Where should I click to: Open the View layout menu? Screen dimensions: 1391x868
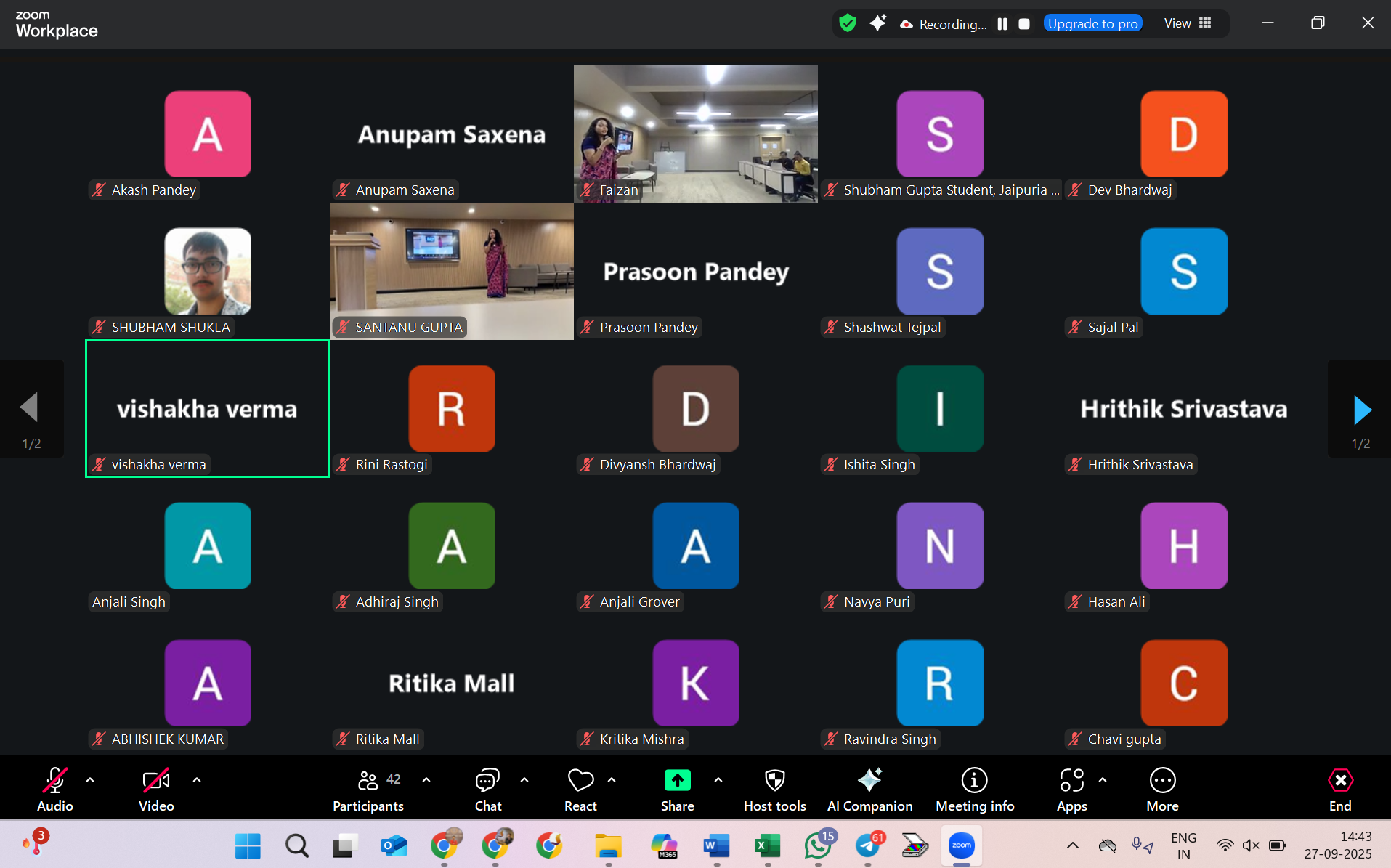coord(1188,23)
